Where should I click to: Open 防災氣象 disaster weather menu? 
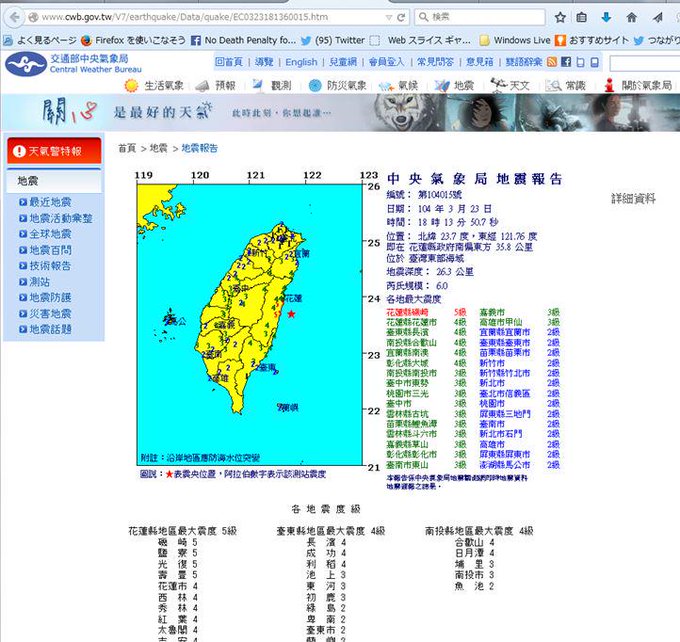(x=337, y=85)
